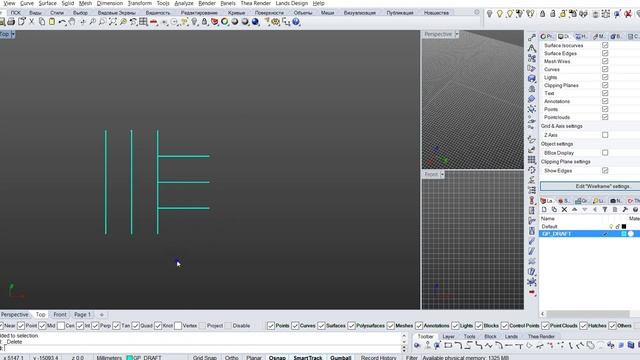The width and height of the screenshot is (640, 360).
Task: Click the red arrow icon at side toolbar bottom
Action: click(531, 292)
